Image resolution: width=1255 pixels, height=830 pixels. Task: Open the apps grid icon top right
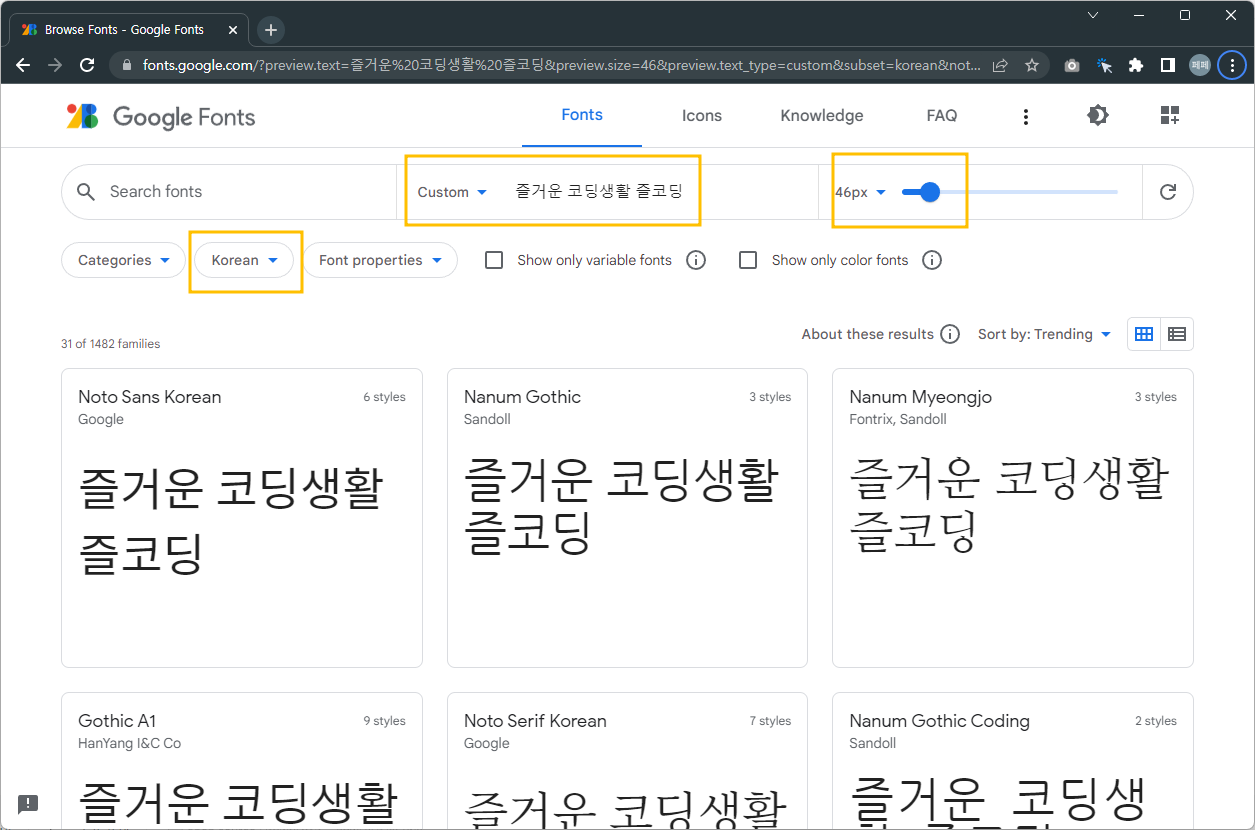(1169, 115)
